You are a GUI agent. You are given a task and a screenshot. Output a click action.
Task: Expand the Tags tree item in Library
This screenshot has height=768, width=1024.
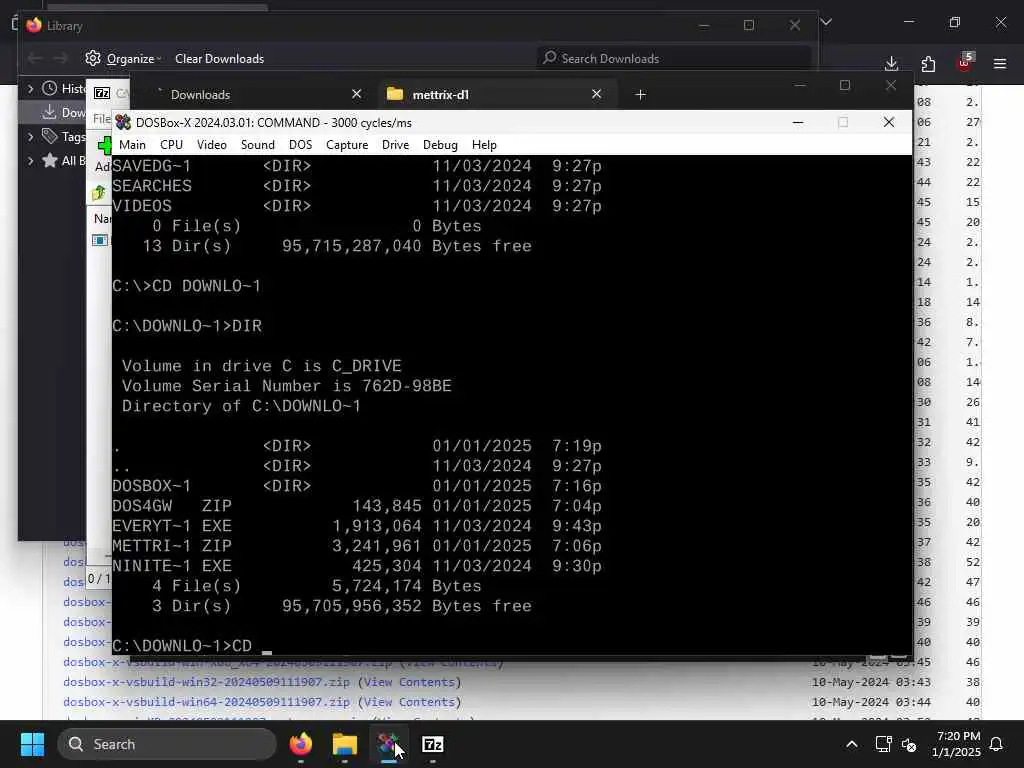(x=30, y=136)
